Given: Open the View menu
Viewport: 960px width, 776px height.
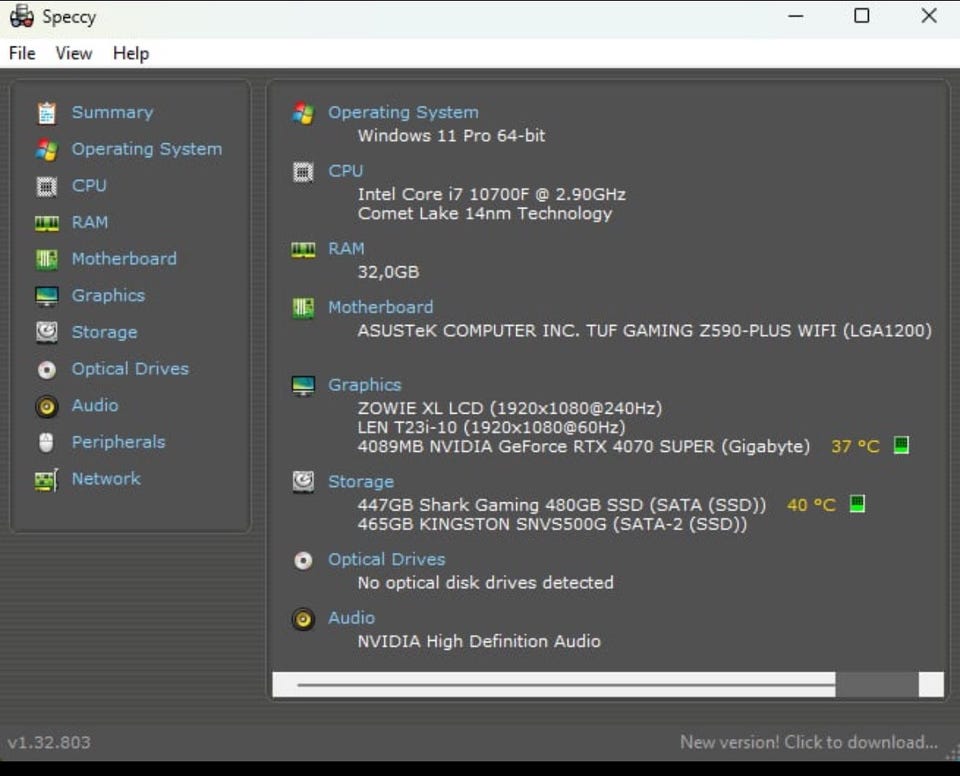Looking at the screenshot, I should (x=73, y=53).
